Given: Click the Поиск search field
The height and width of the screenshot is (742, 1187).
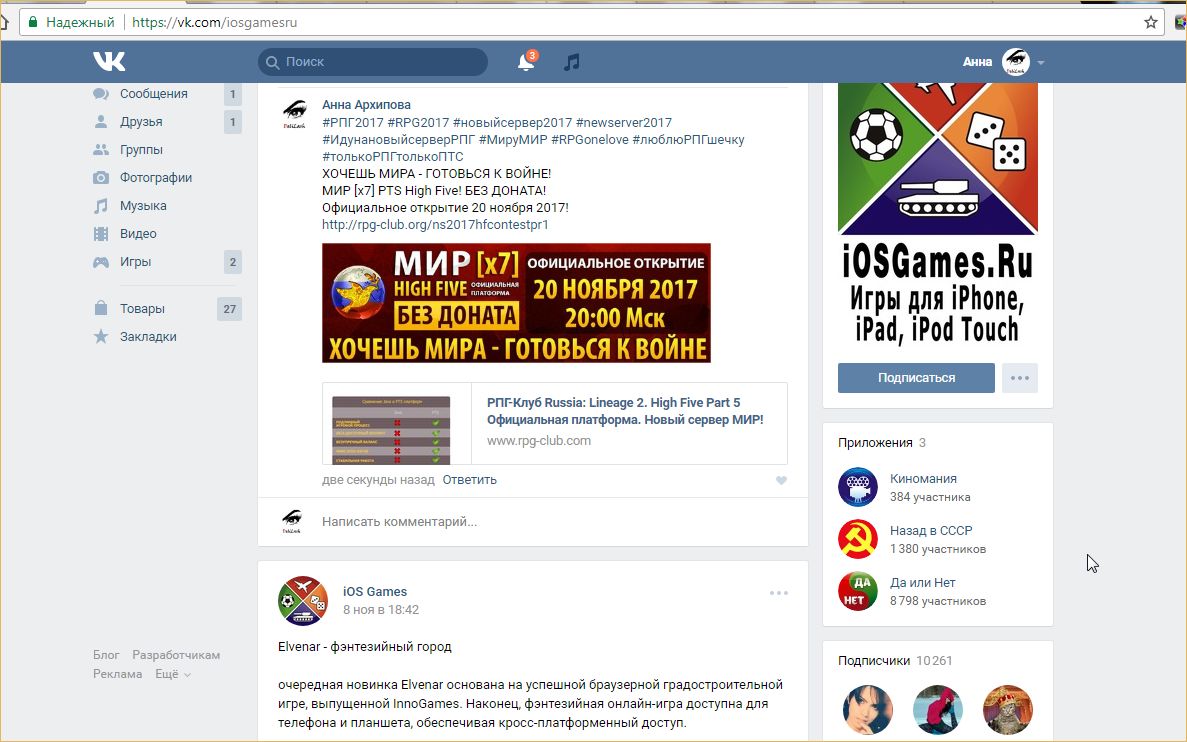Looking at the screenshot, I should tap(373, 62).
